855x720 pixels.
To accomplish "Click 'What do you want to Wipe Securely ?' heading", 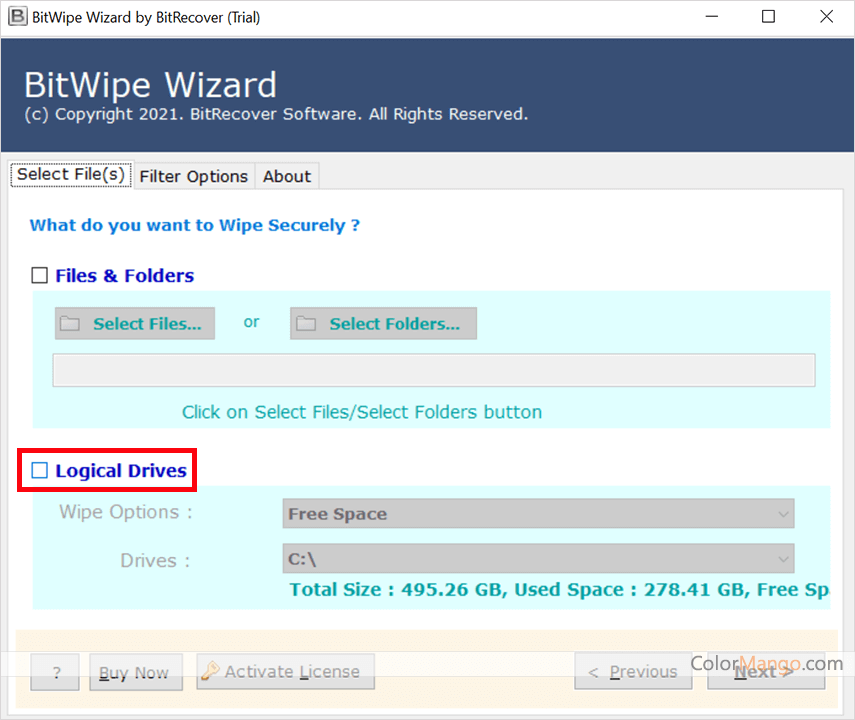I will pyautogui.click(x=195, y=225).
